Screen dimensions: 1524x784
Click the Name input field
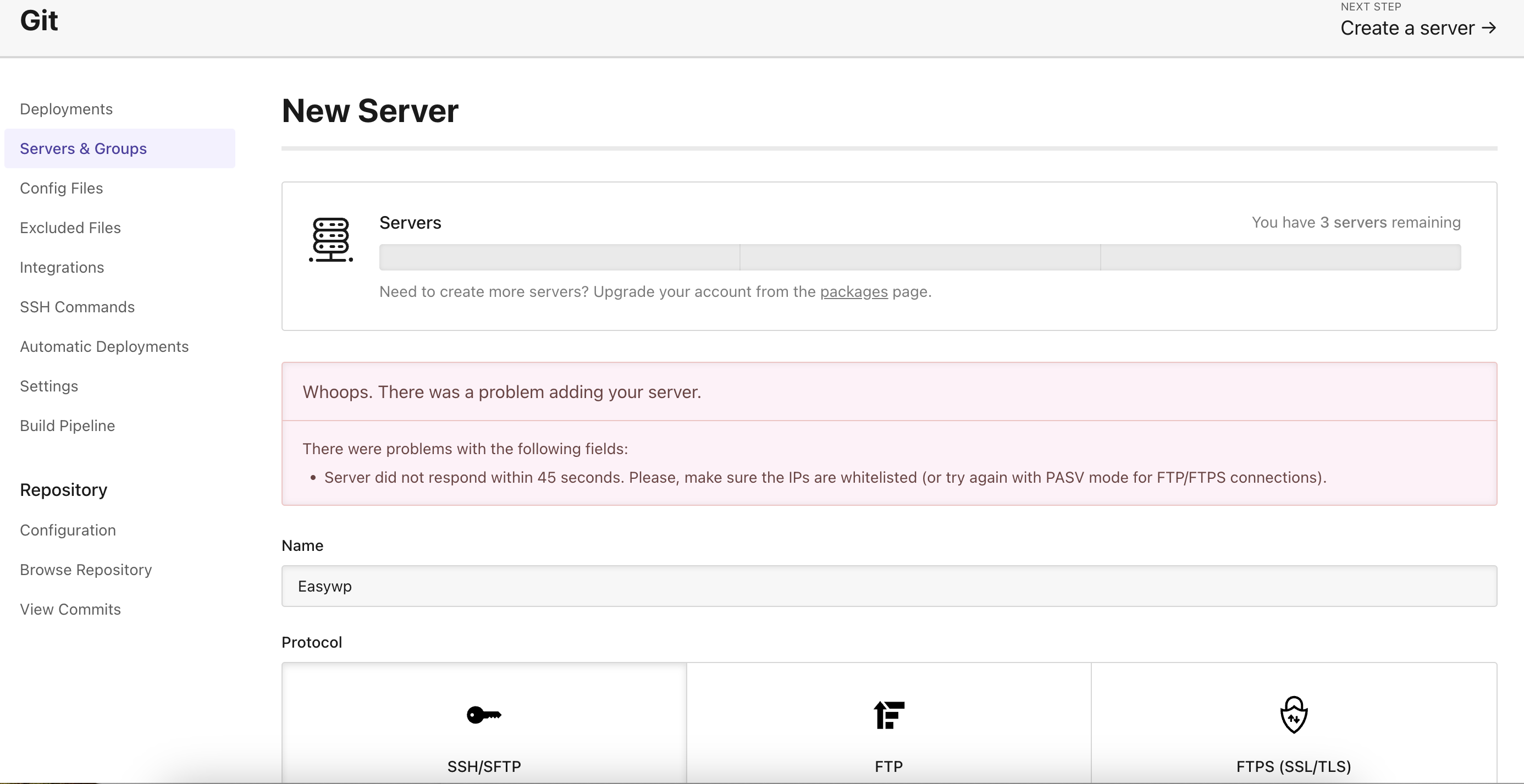tap(888, 585)
